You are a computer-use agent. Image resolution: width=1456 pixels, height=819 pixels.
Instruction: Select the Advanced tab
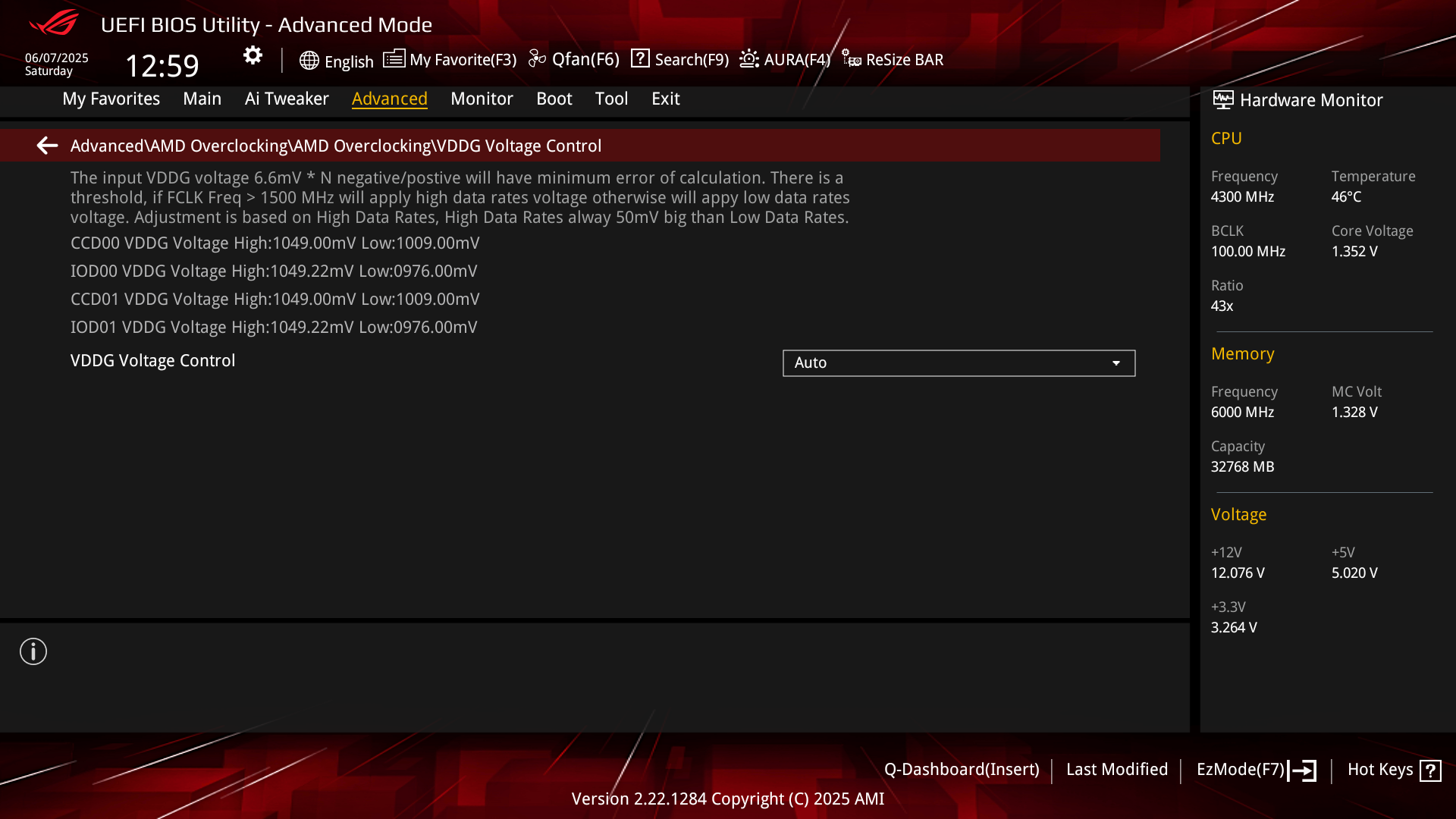tap(389, 99)
